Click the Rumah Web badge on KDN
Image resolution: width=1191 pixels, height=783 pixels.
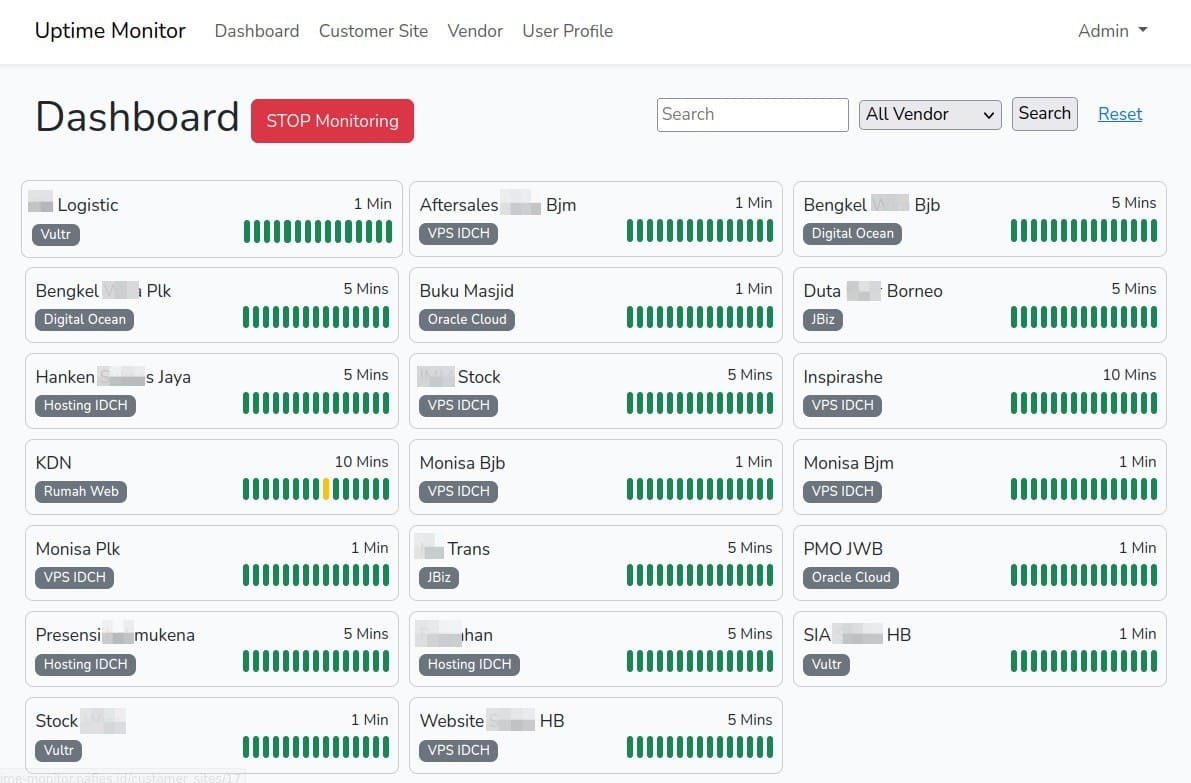[81, 492]
